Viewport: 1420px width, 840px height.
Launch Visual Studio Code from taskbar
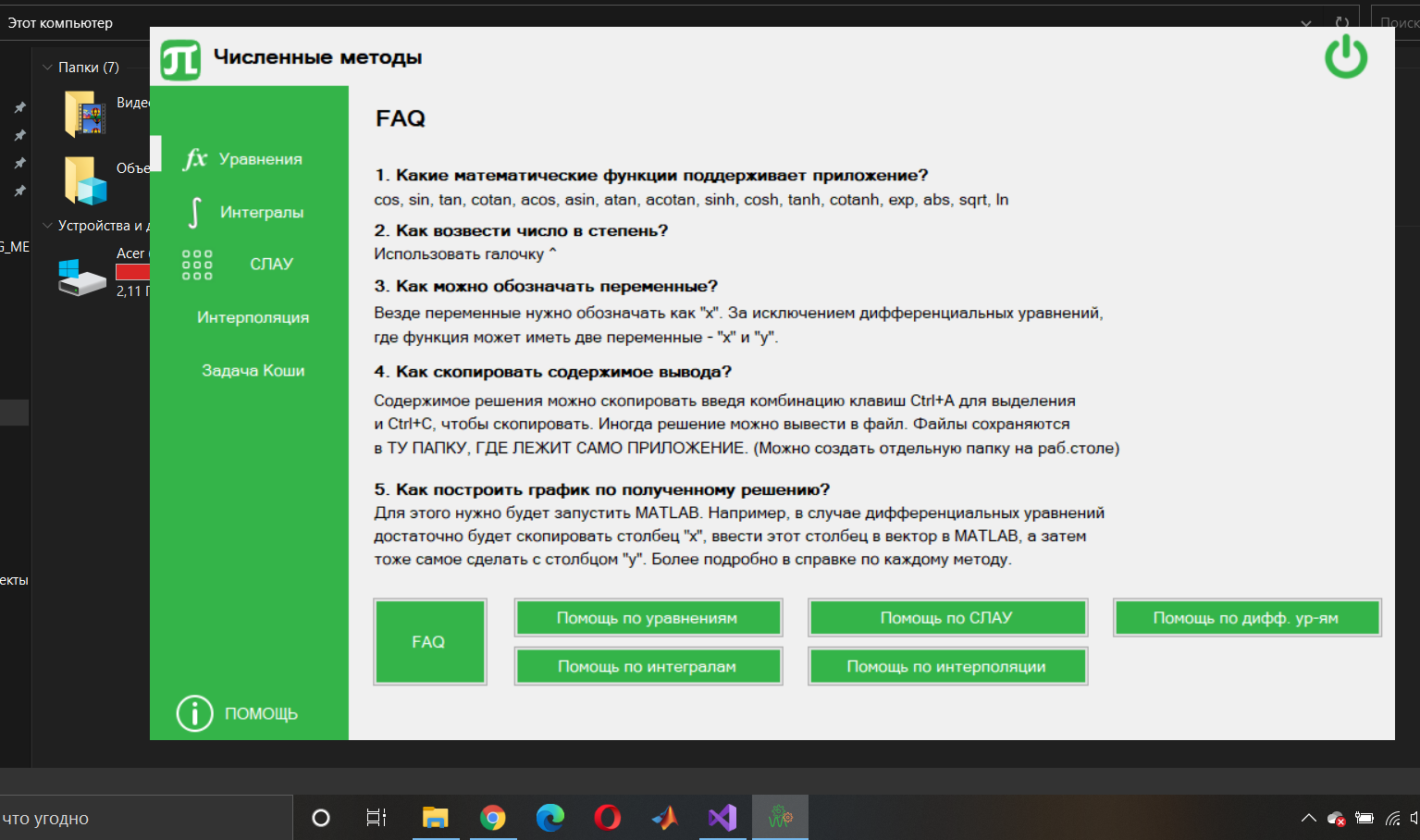[x=722, y=817]
